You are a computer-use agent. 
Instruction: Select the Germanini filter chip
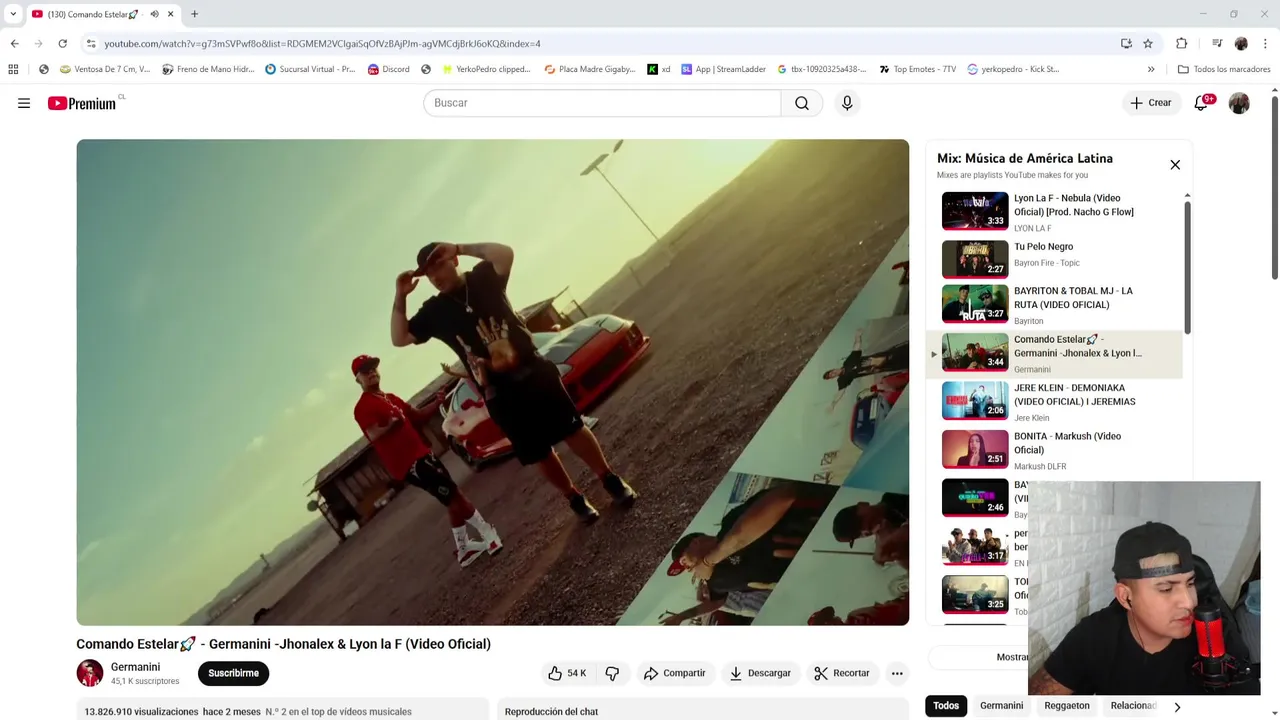pyautogui.click(x=1001, y=706)
